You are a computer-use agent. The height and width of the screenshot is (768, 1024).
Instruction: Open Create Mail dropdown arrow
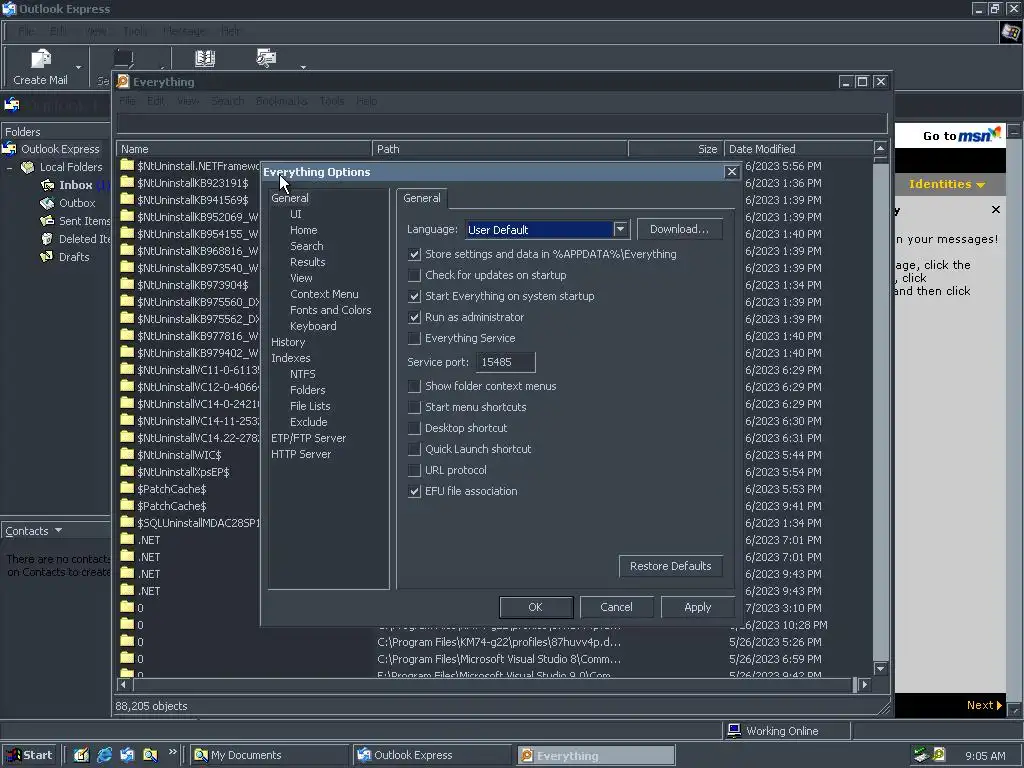click(x=78, y=67)
